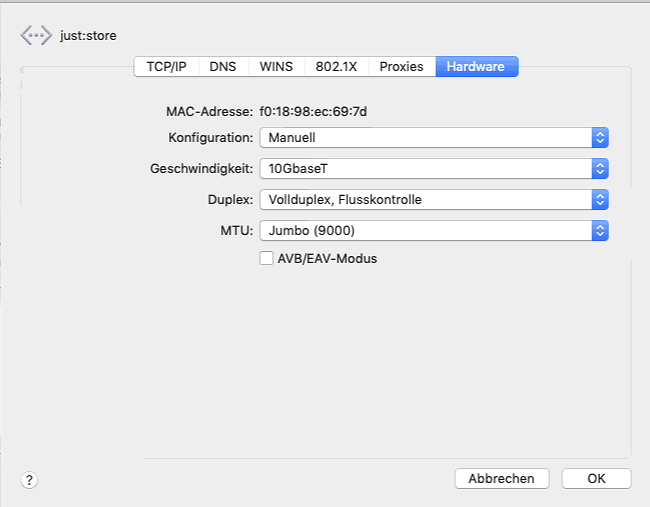The width and height of the screenshot is (650, 507).
Task: Click the just:store network interface icon
Action: (36, 35)
